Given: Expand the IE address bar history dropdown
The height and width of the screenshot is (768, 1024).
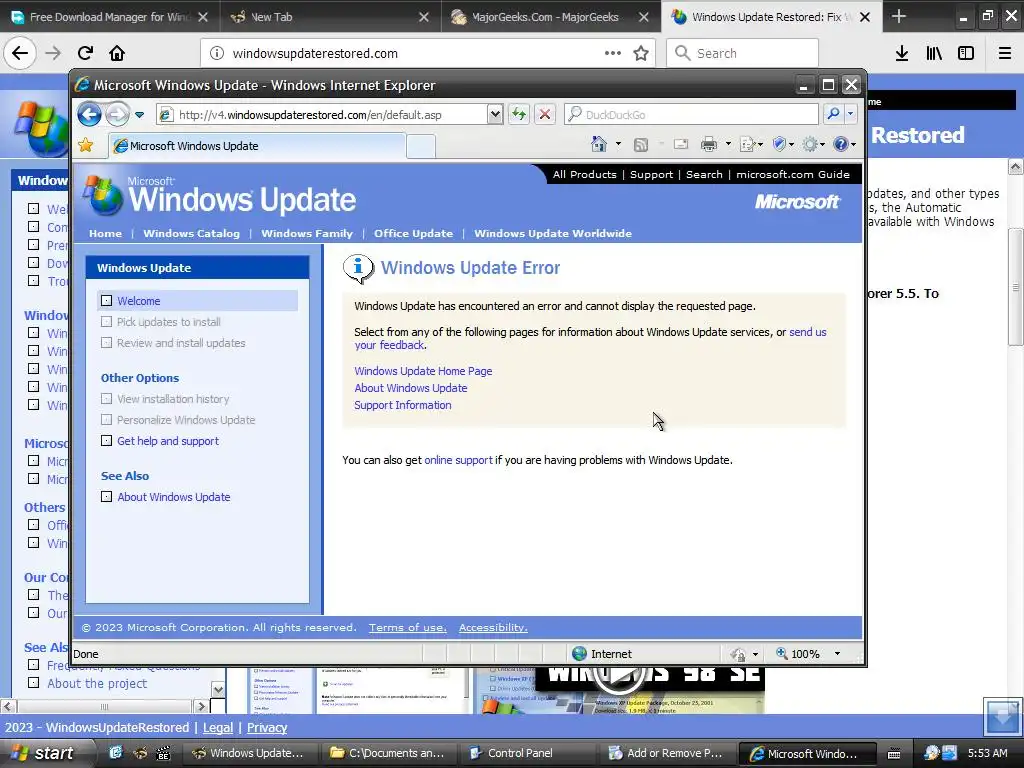Looking at the screenshot, I should coord(495,115).
